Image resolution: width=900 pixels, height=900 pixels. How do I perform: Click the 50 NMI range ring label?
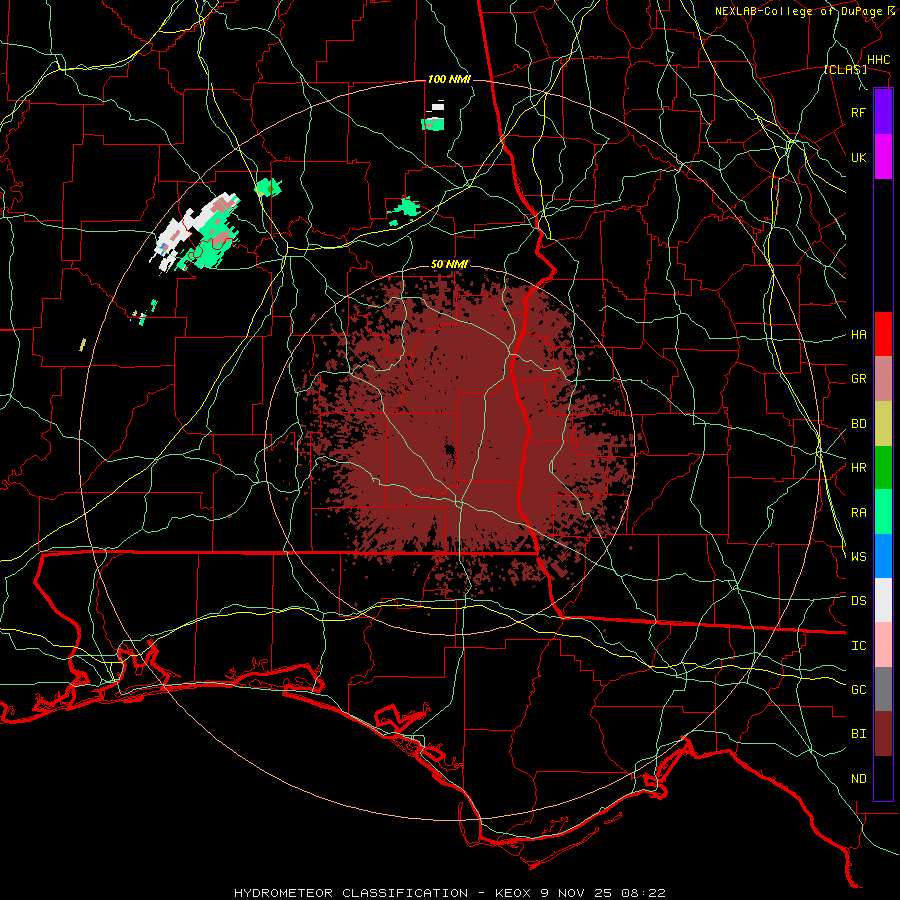point(449,265)
